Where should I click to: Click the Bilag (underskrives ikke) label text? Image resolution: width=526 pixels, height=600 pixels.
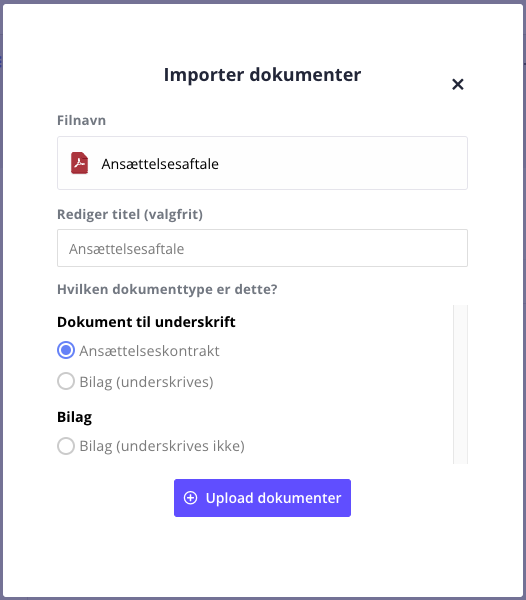pyautogui.click(x=162, y=446)
